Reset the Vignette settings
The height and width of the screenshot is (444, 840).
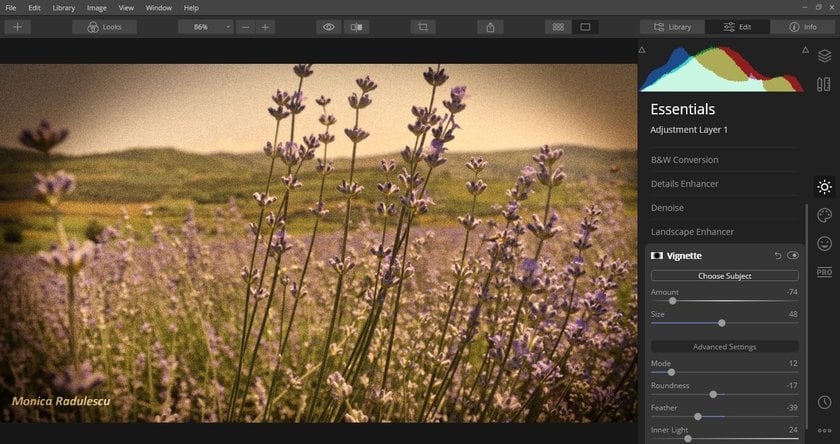coord(778,256)
